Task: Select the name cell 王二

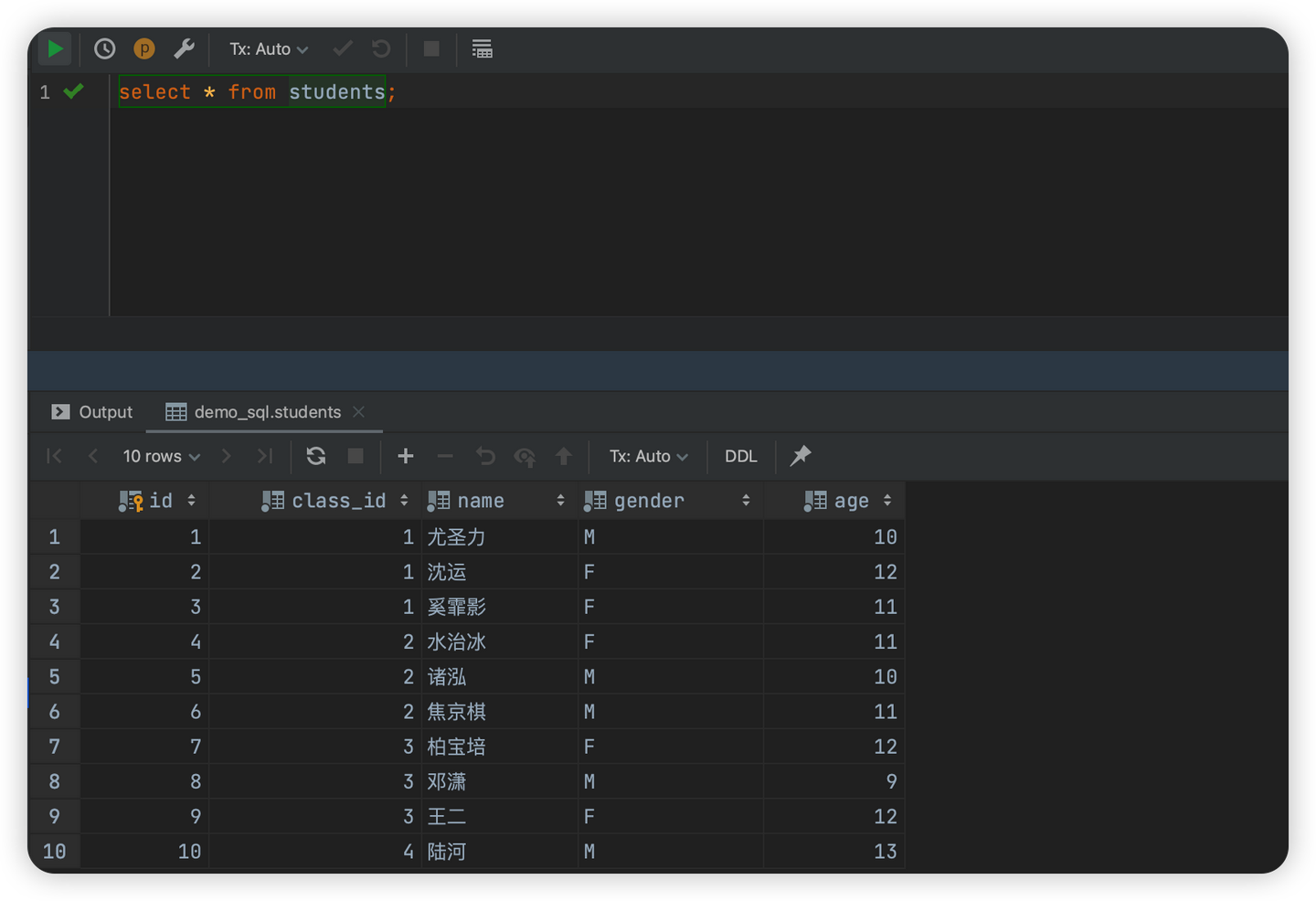Action: pyautogui.click(x=499, y=817)
